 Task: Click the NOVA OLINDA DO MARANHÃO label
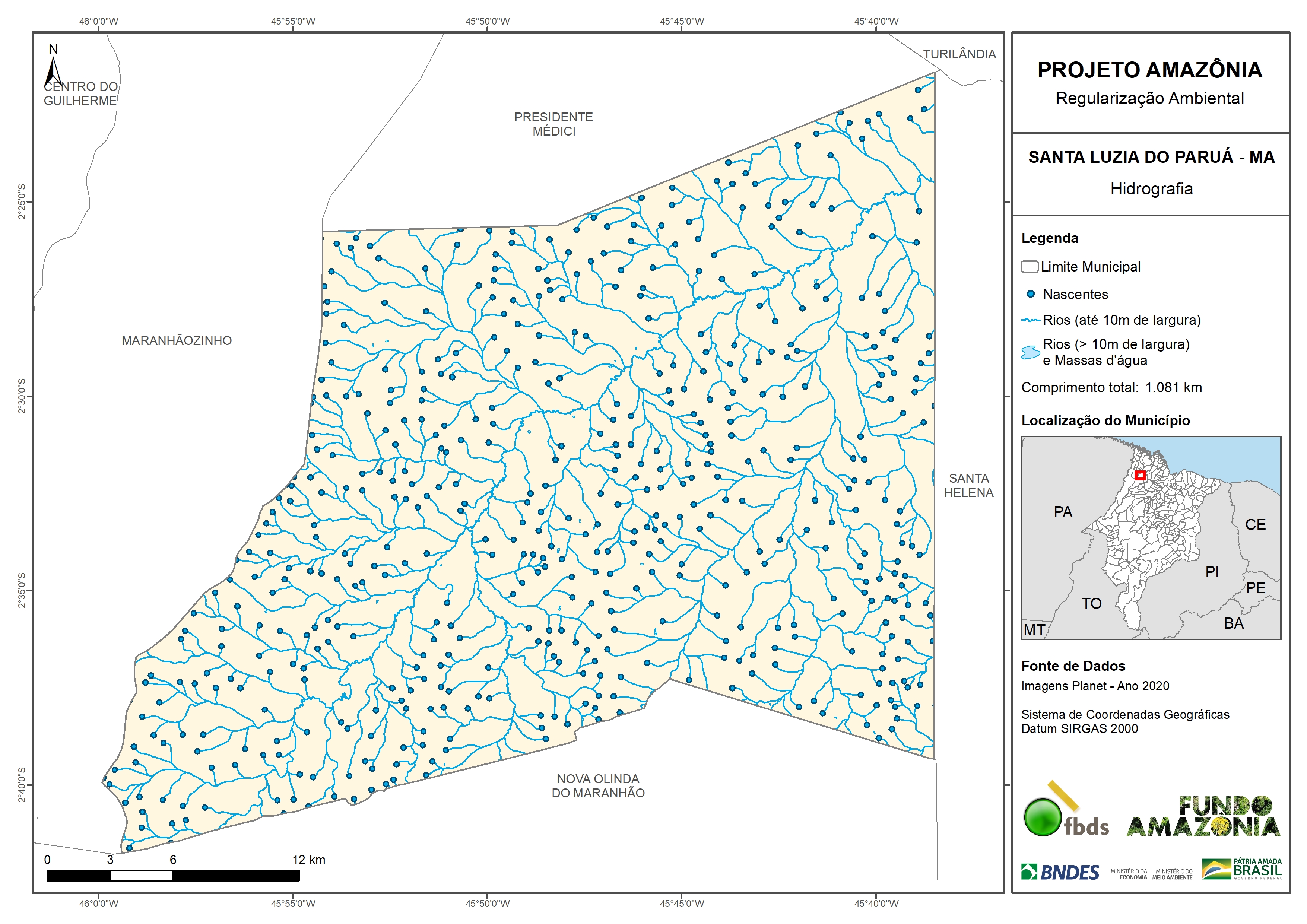598,786
